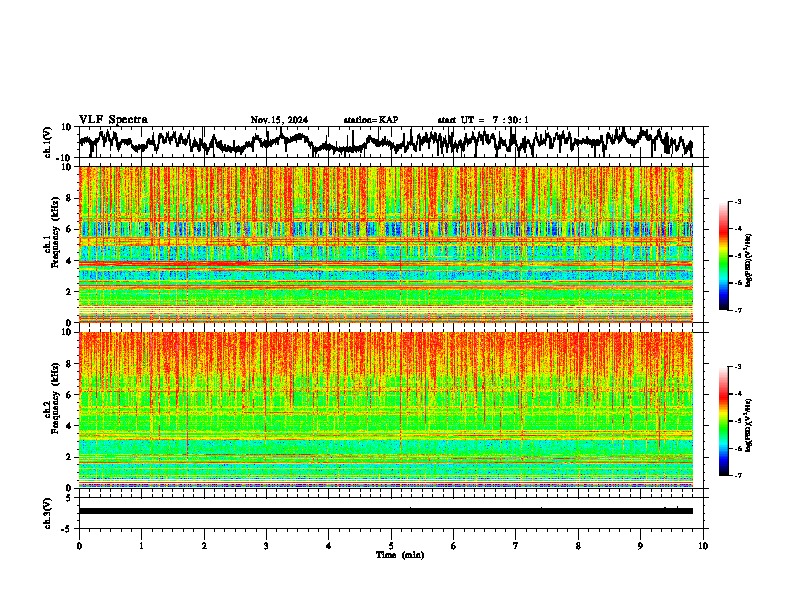Click the ch.2 "Frequency (kHz)" axis label
This screenshot has height=612, width=792.
55,398
